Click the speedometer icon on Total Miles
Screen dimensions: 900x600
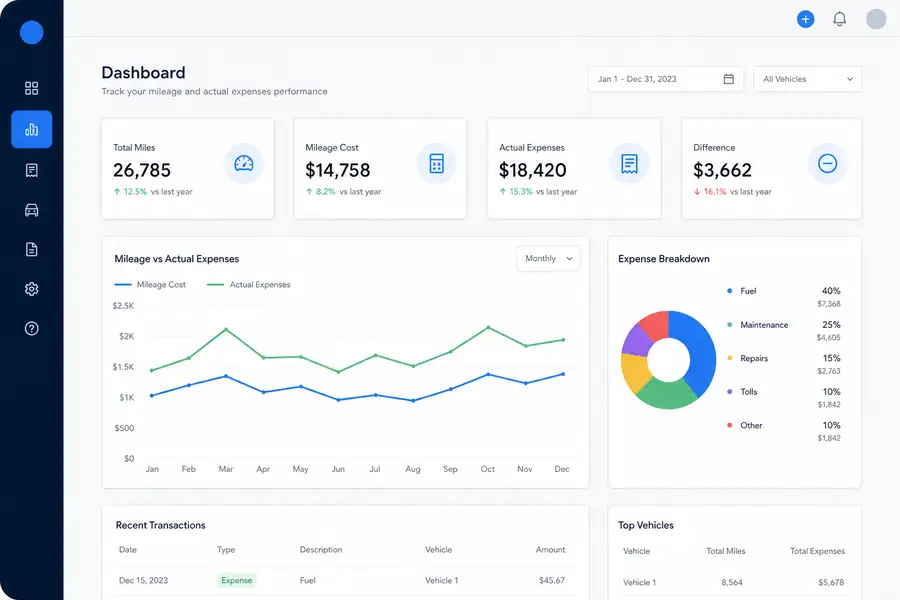tap(243, 164)
